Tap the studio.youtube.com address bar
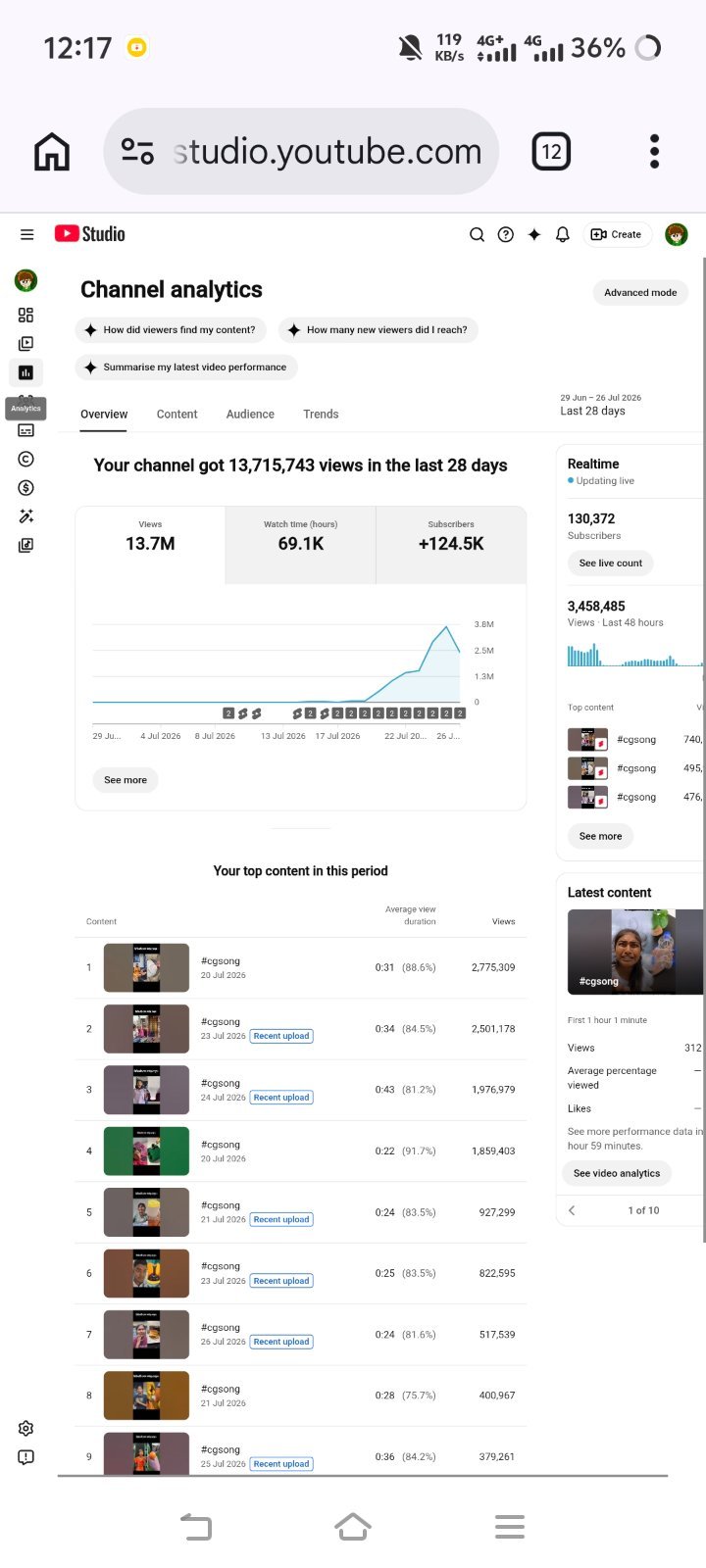 [x=301, y=151]
